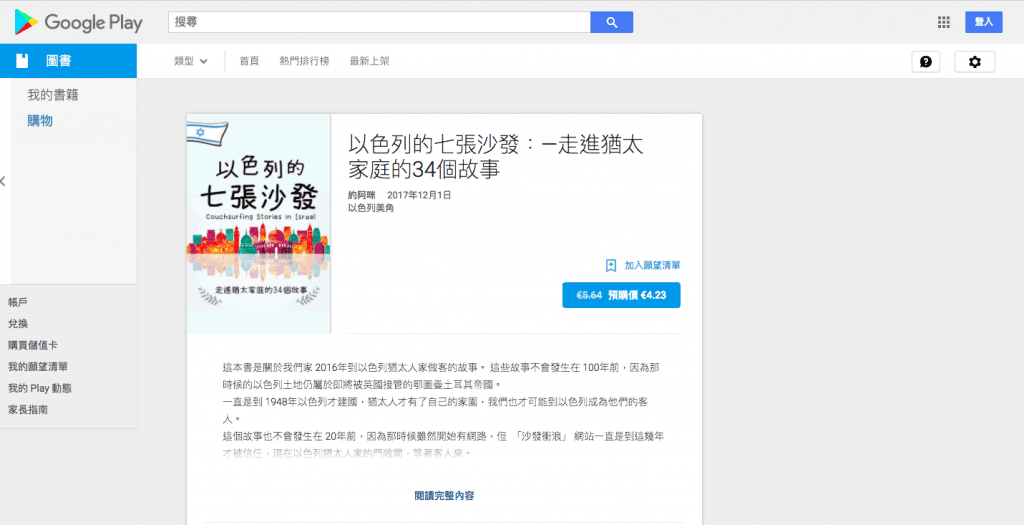Open the book cover thumbnail

259,224
